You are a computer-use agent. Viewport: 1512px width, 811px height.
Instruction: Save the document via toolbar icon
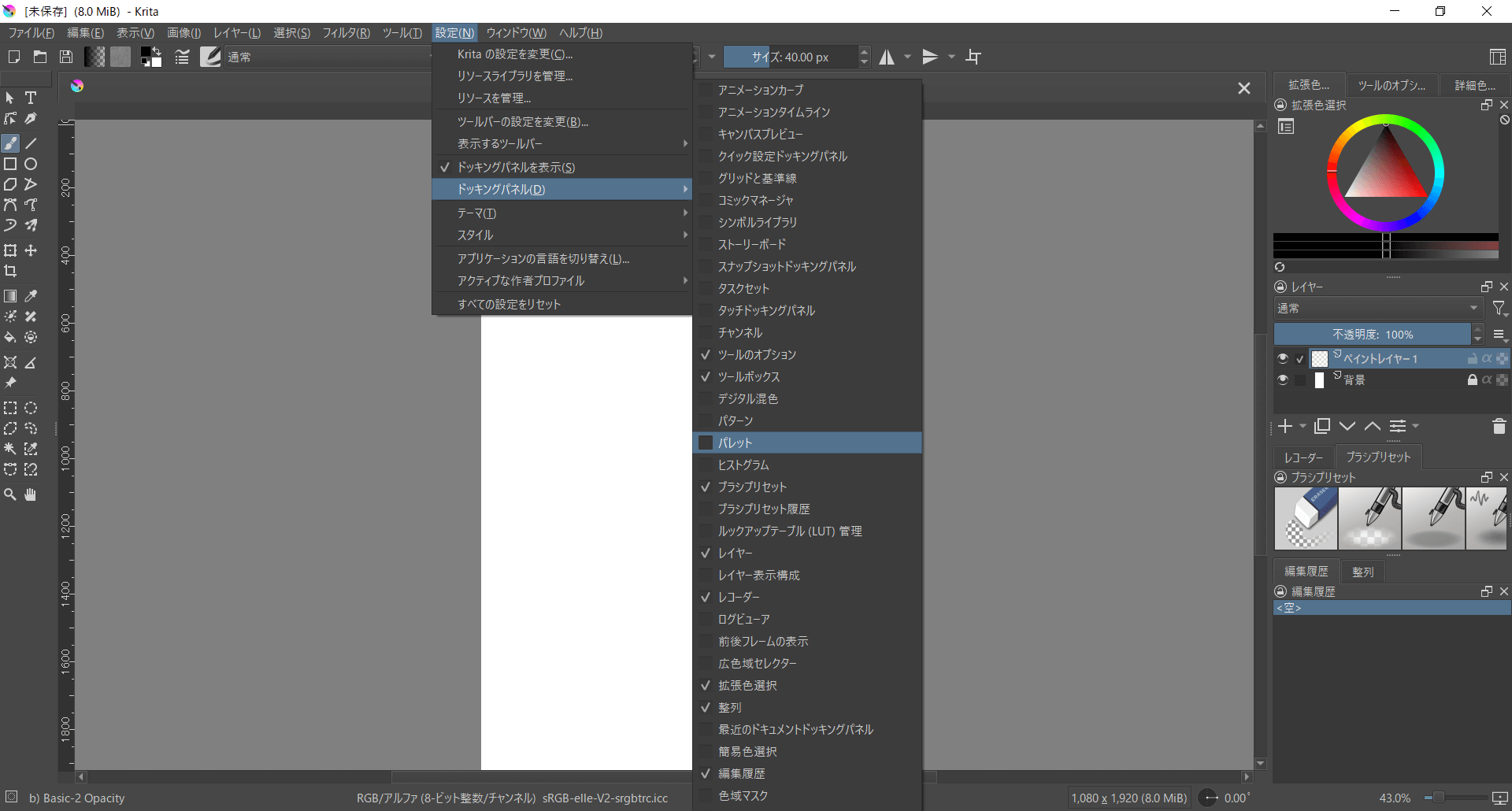pyautogui.click(x=67, y=57)
